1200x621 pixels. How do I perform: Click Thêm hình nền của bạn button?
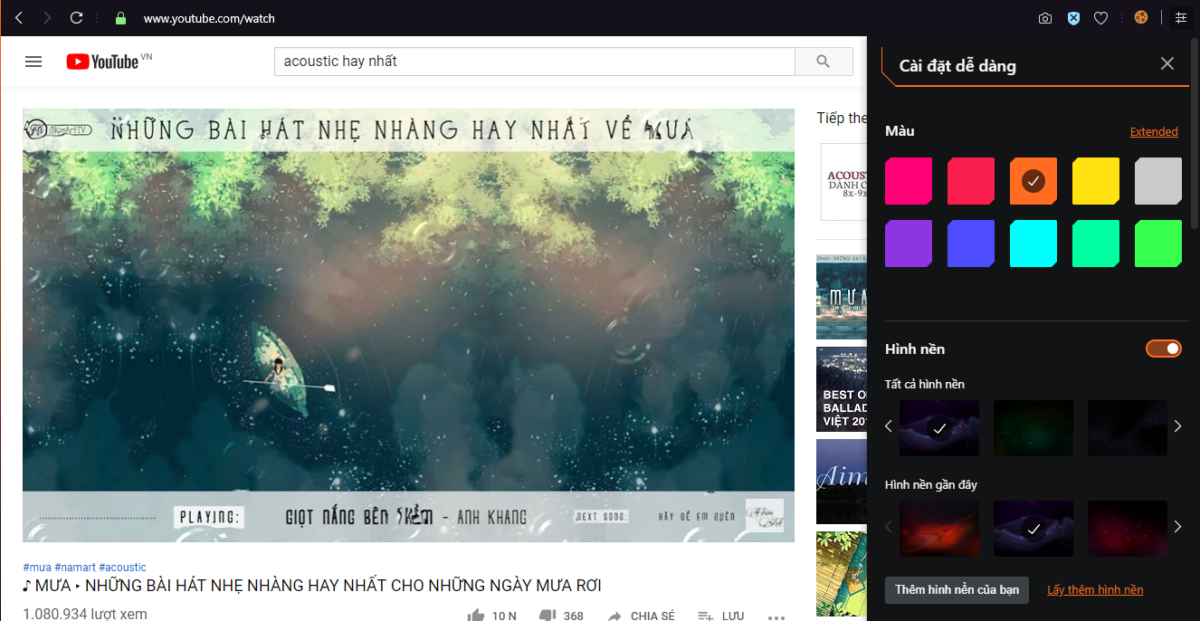coord(956,590)
